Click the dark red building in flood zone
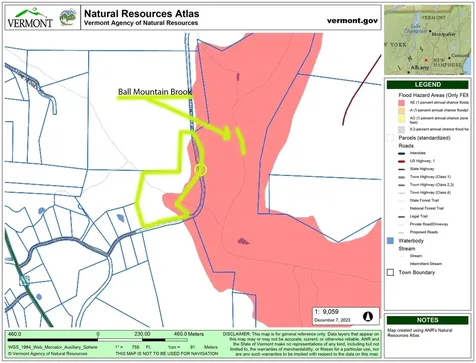 point(243,241)
